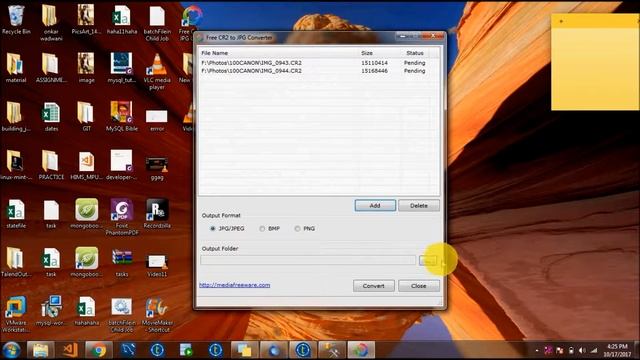The image size is (640, 360).
Task: Open the mysql-wor... installer icon
Action: tap(51, 310)
